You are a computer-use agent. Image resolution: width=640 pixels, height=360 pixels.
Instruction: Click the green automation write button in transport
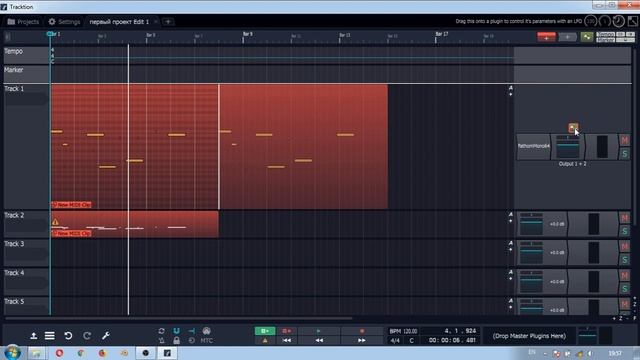[265, 331]
